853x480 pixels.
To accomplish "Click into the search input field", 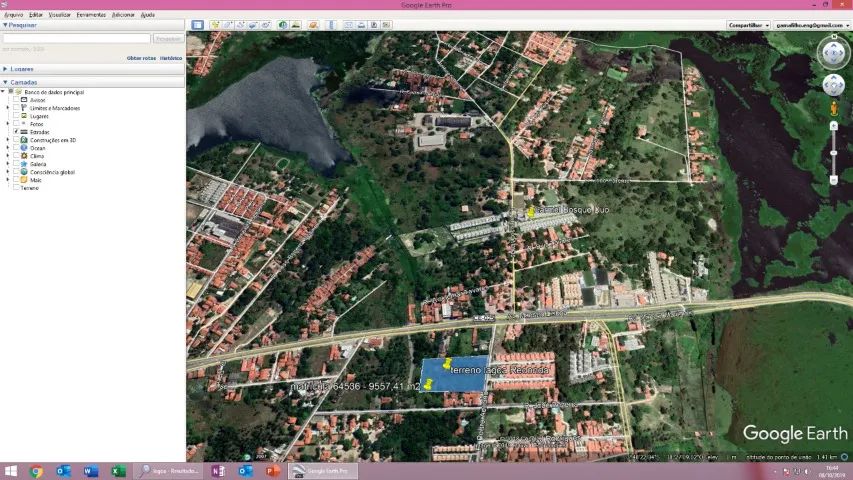I will click(x=76, y=39).
